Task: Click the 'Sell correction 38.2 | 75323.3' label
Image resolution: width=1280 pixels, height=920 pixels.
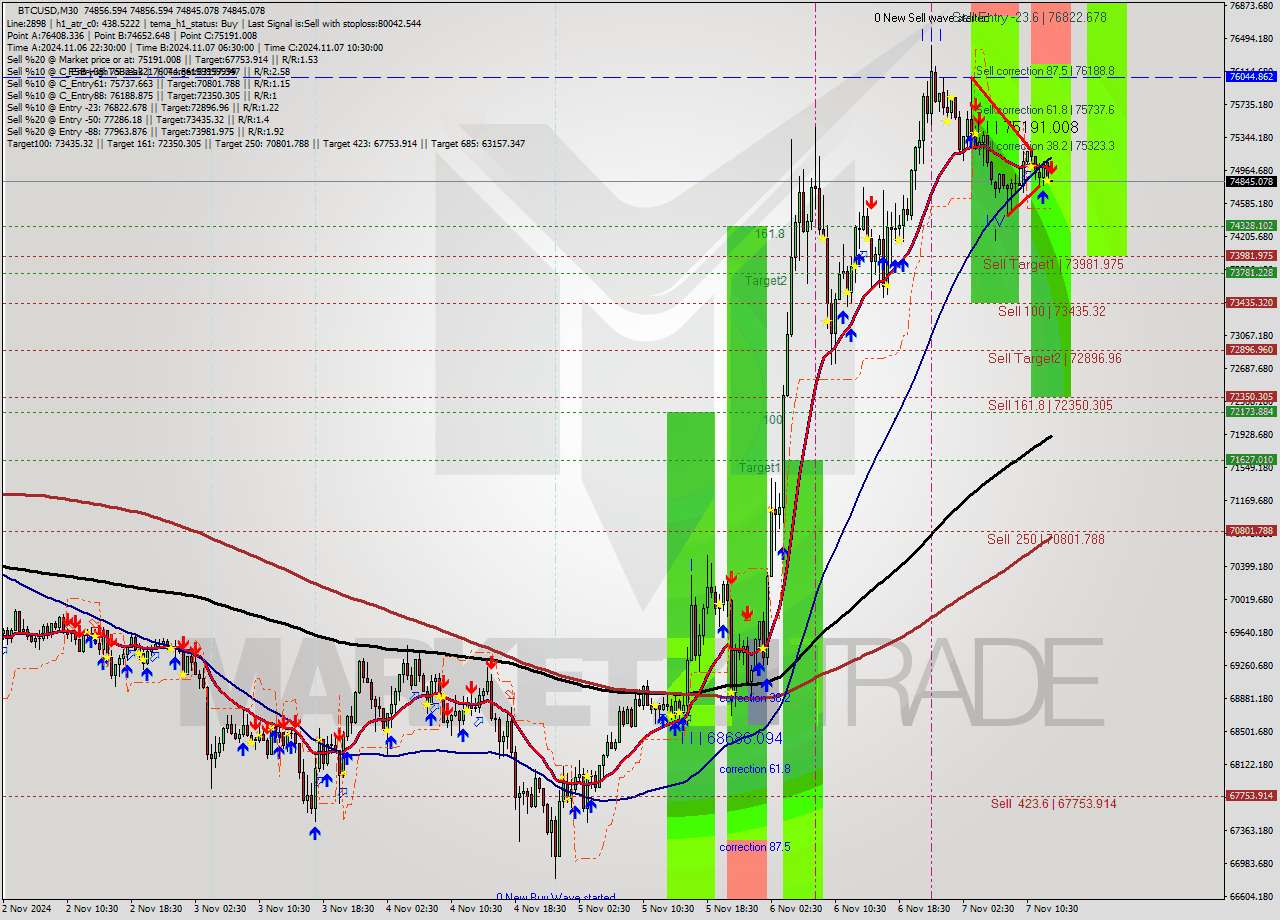Action: (x=1046, y=145)
